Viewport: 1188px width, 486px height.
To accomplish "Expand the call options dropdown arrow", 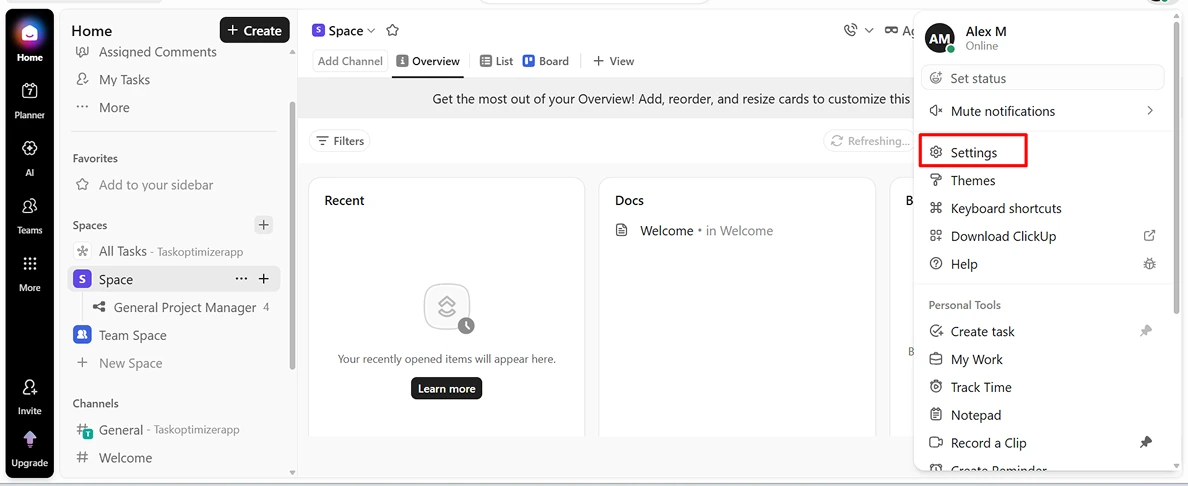I will pos(869,30).
